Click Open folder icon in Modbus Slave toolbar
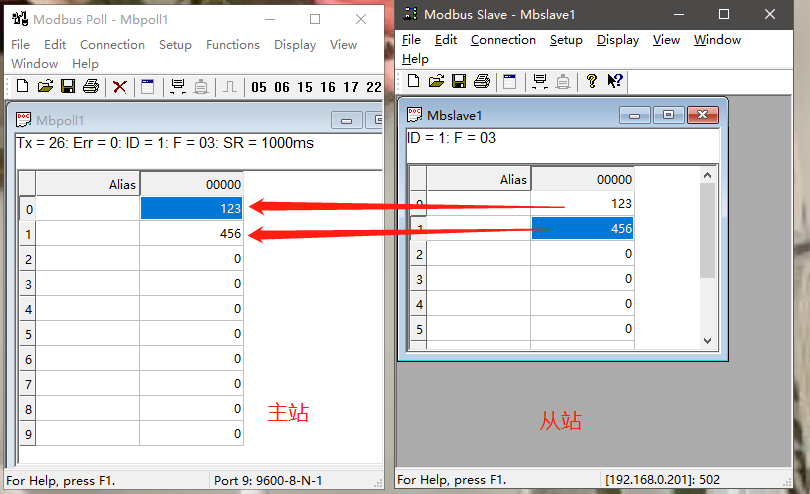Screen dimensions: 810x494 [x=436, y=81]
